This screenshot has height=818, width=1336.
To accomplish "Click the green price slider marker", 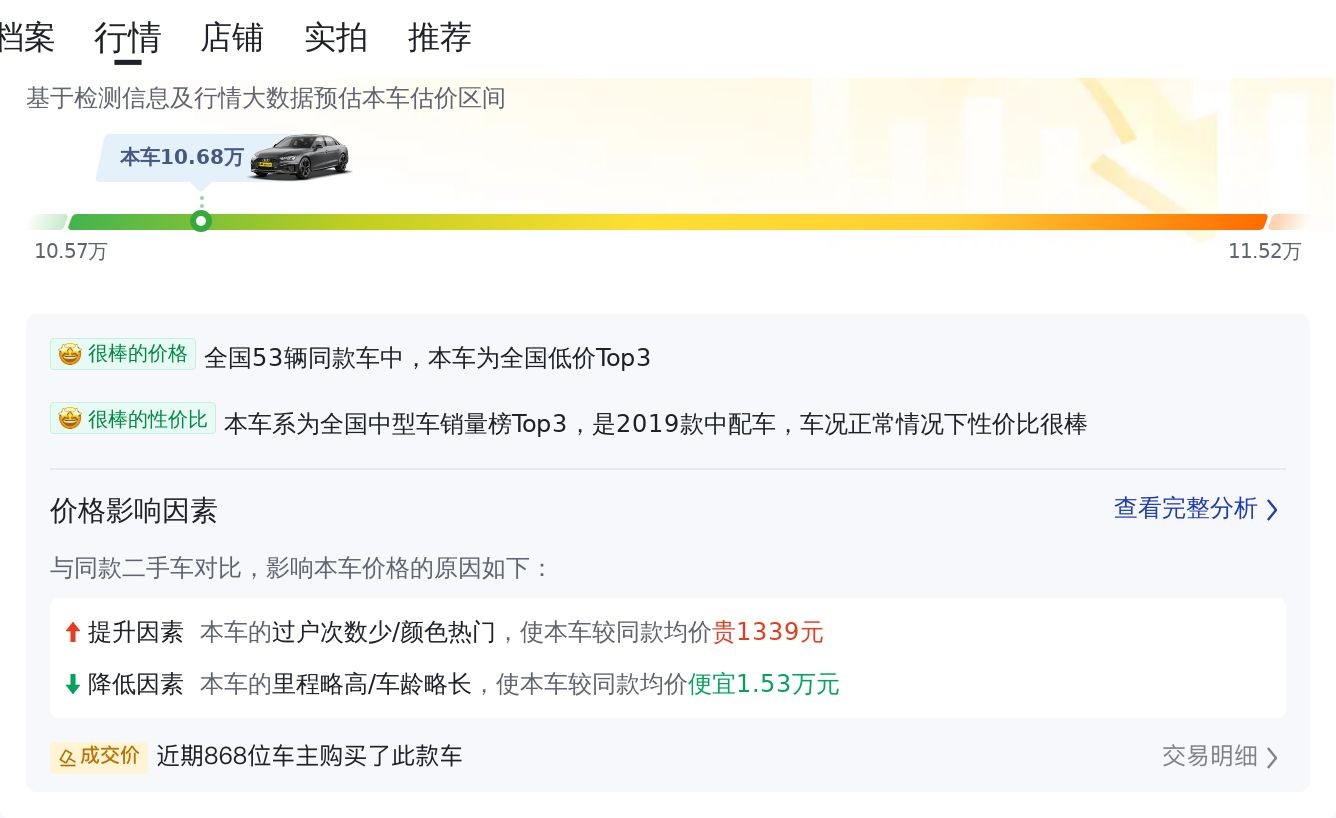I will [x=201, y=221].
